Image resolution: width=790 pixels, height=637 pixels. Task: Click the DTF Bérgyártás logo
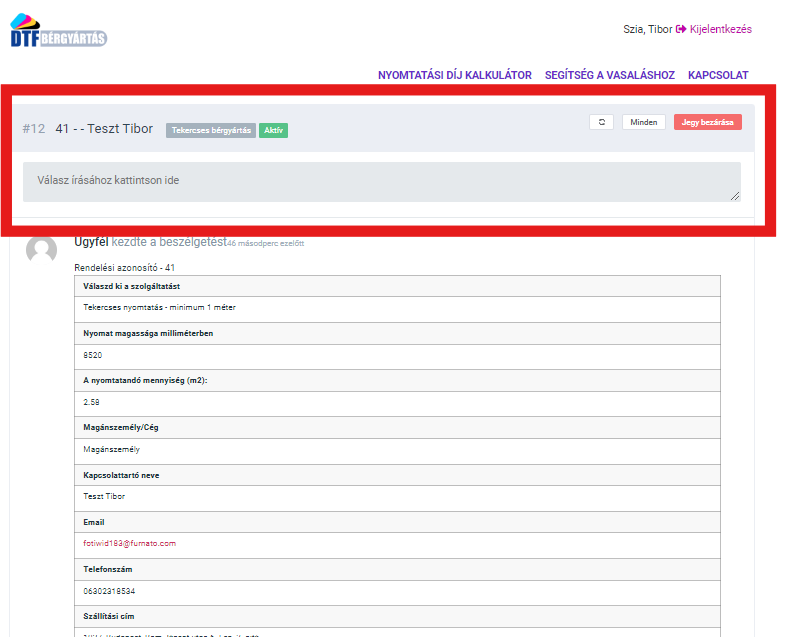[58, 32]
